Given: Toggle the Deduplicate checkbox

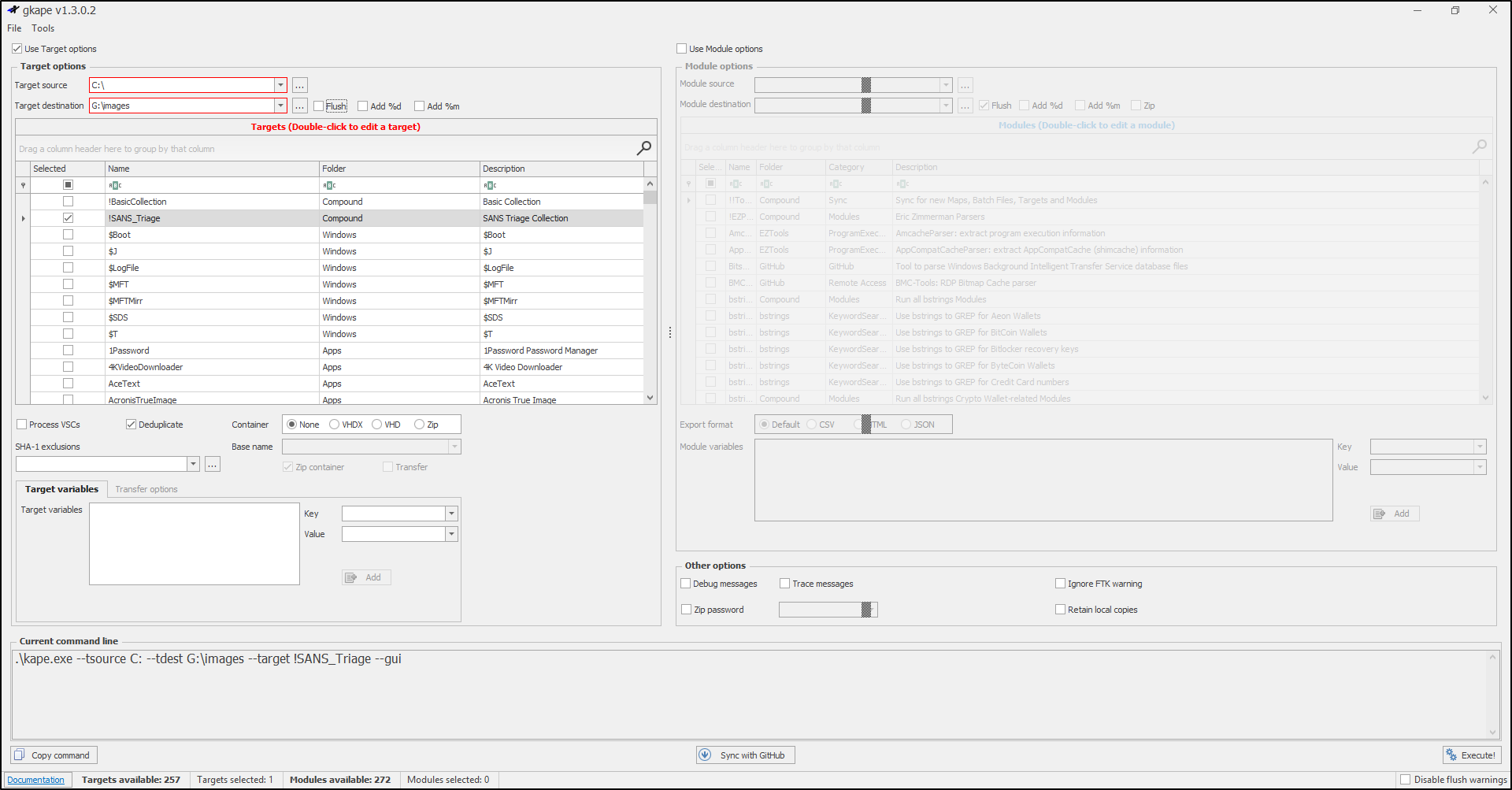Looking at the screenshot, I should point(131,425).
